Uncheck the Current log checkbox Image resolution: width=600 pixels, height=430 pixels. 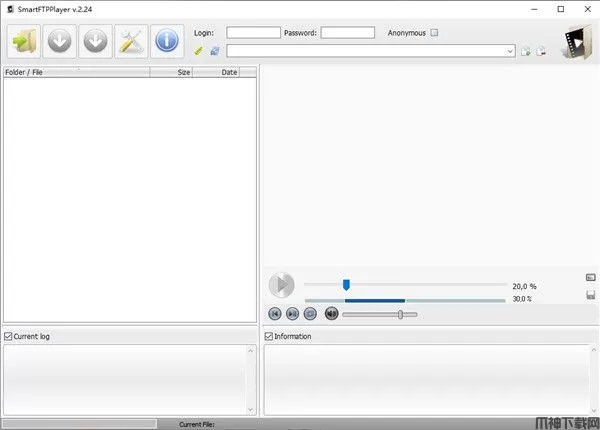coord(9,336)
